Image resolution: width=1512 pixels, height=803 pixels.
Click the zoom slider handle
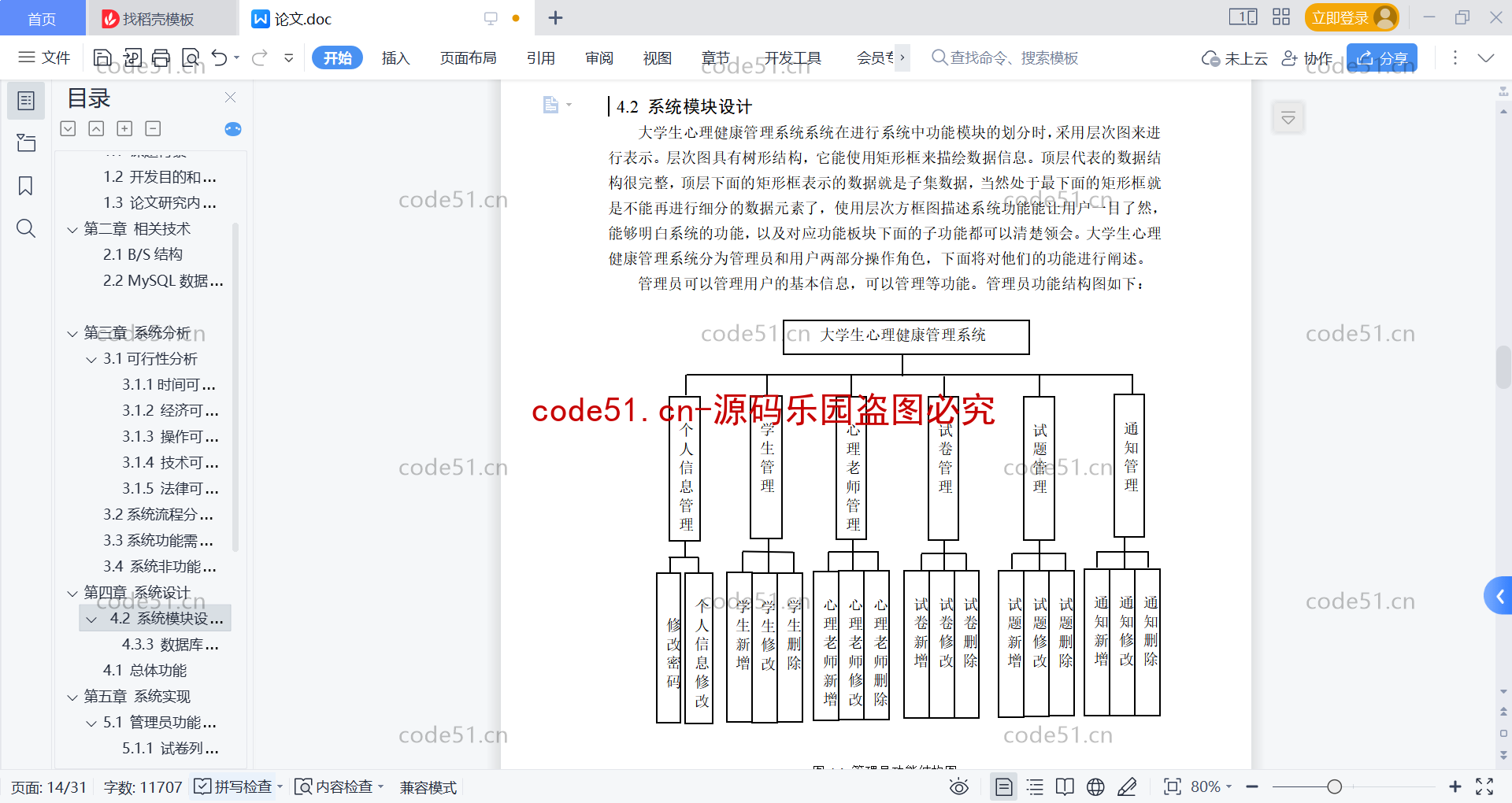click(1334, 786)
